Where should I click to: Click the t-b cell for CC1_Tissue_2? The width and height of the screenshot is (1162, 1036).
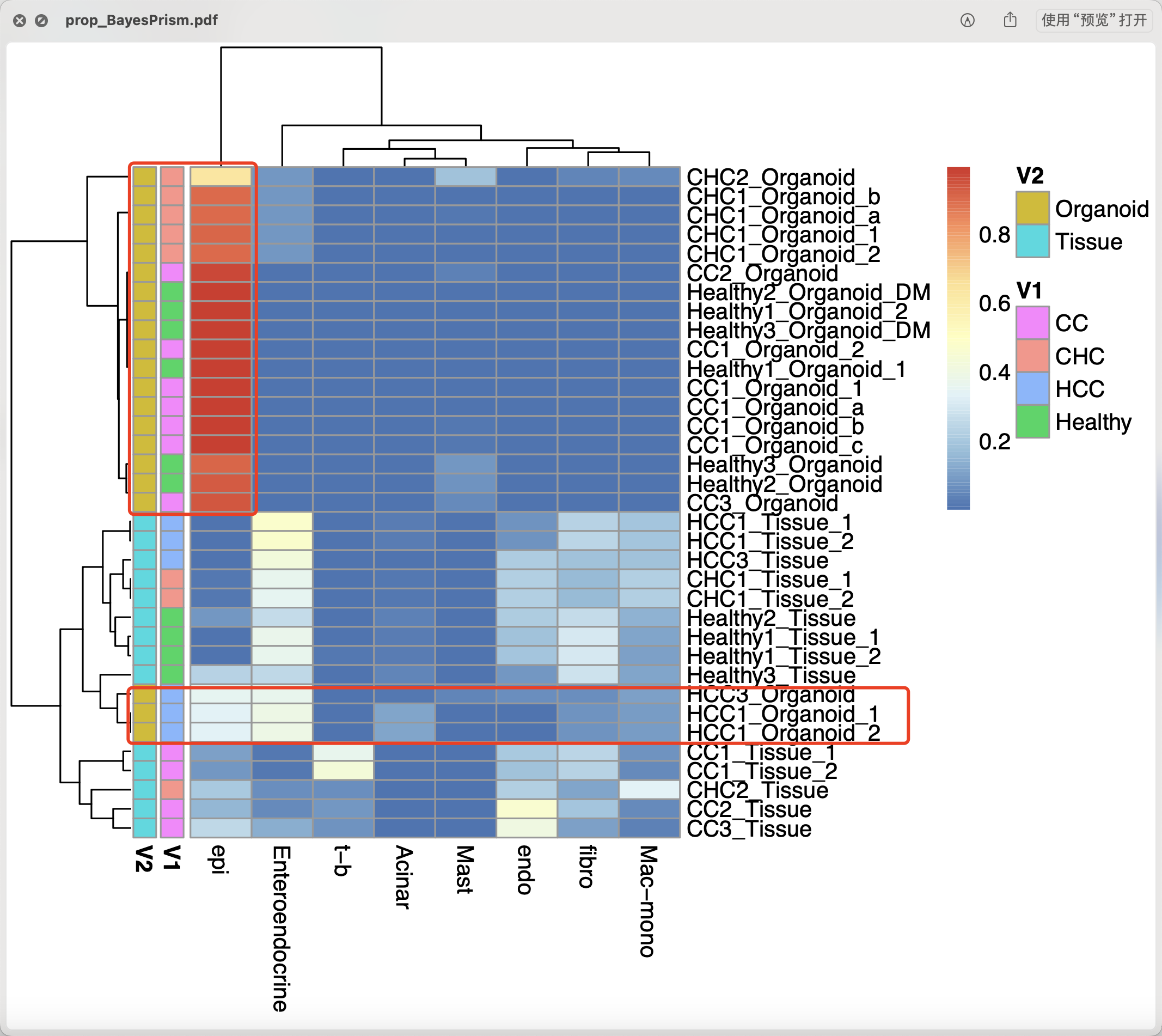343,771
